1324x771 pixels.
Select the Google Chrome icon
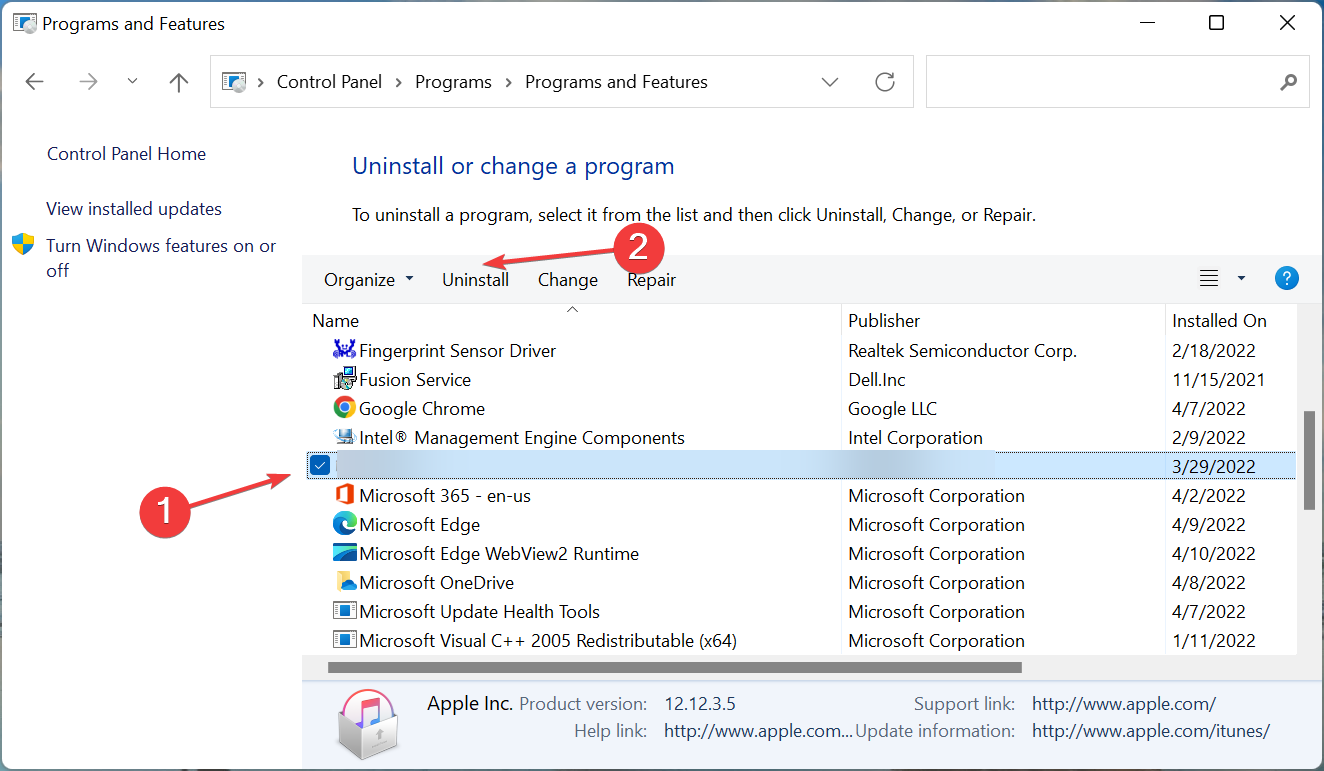tap(344, 408)
